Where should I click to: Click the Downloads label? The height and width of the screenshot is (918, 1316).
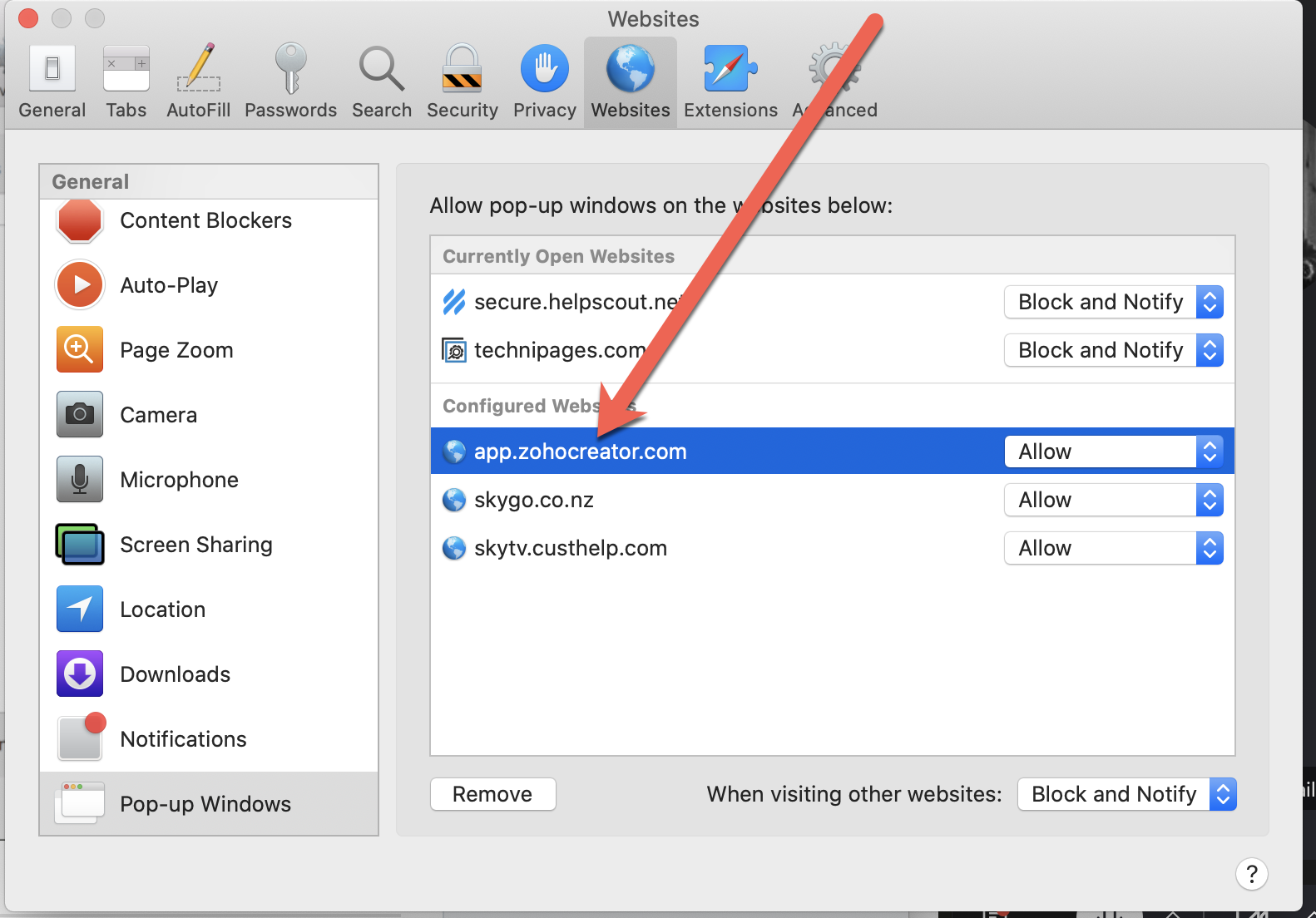176,674
